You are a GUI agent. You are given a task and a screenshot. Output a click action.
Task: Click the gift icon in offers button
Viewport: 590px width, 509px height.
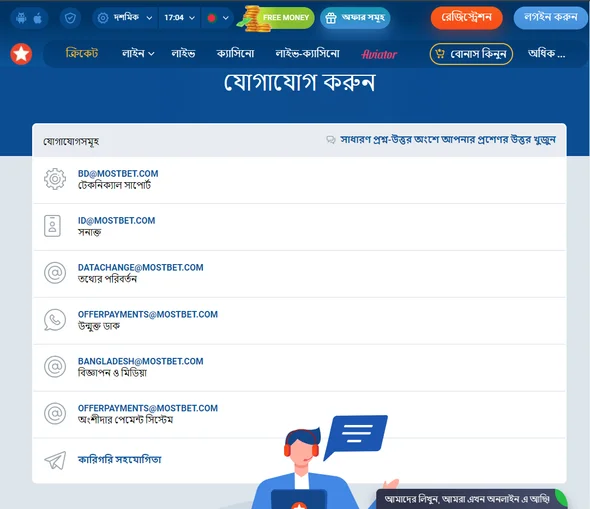click(x=331, y=18)
